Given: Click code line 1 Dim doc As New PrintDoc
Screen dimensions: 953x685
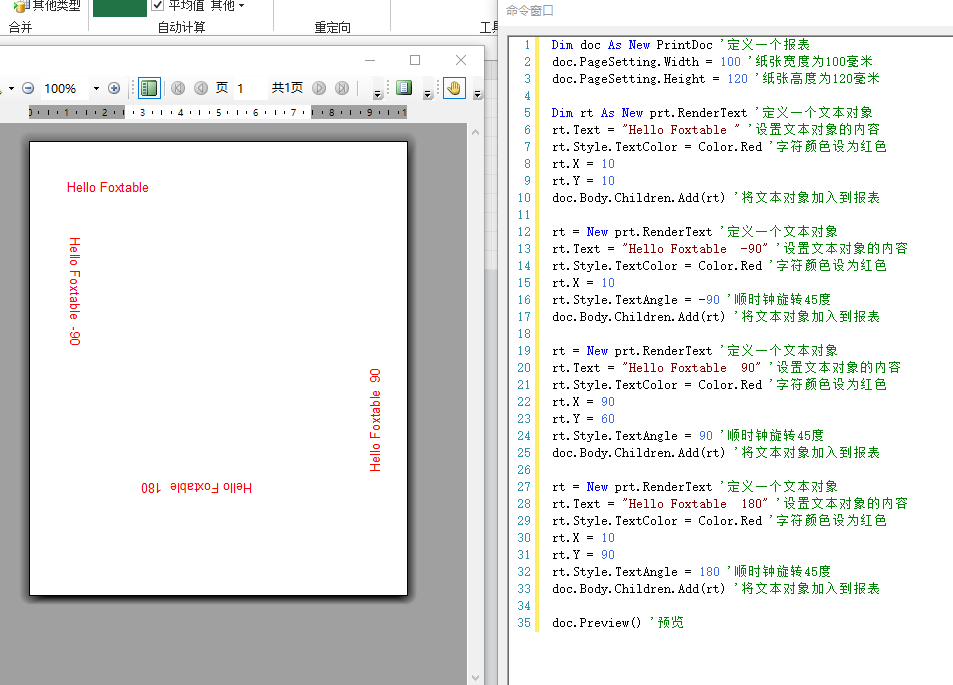Looking at the screenshot, I should point(680,45).
